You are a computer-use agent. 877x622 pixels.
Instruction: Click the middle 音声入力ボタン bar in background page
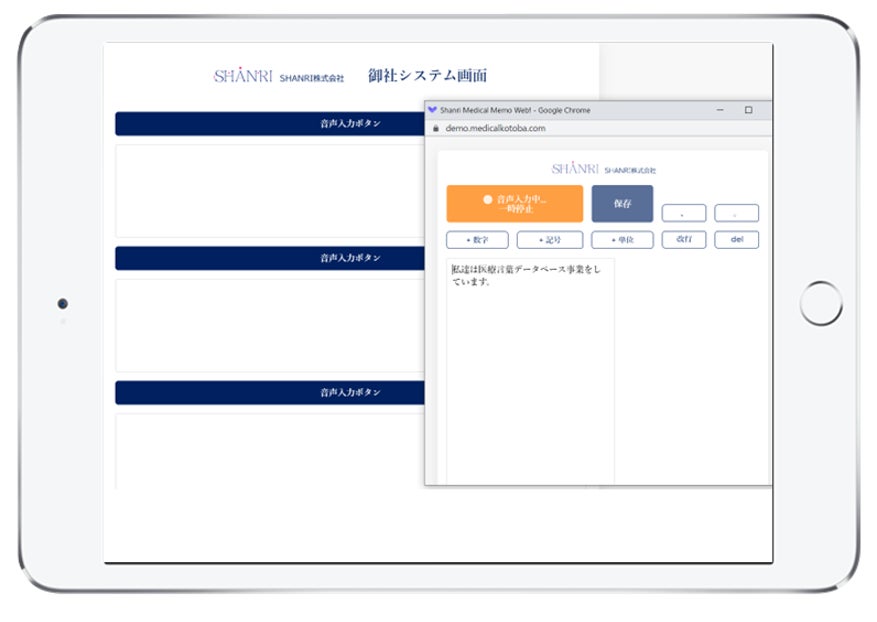270,258
